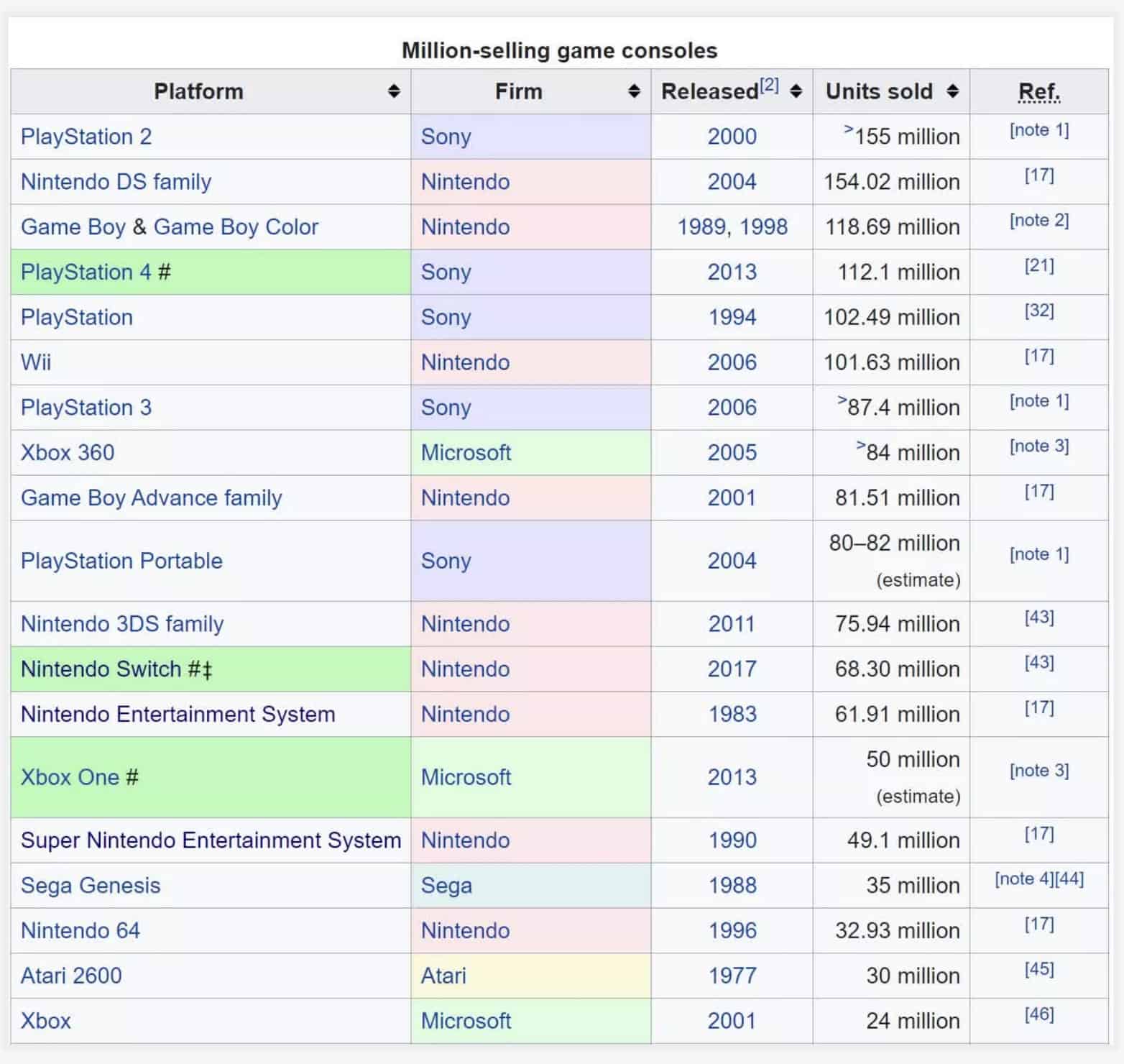Open the Game Boy Color link
This screenshot has height=1064, width=1124.
pos(236,227)
